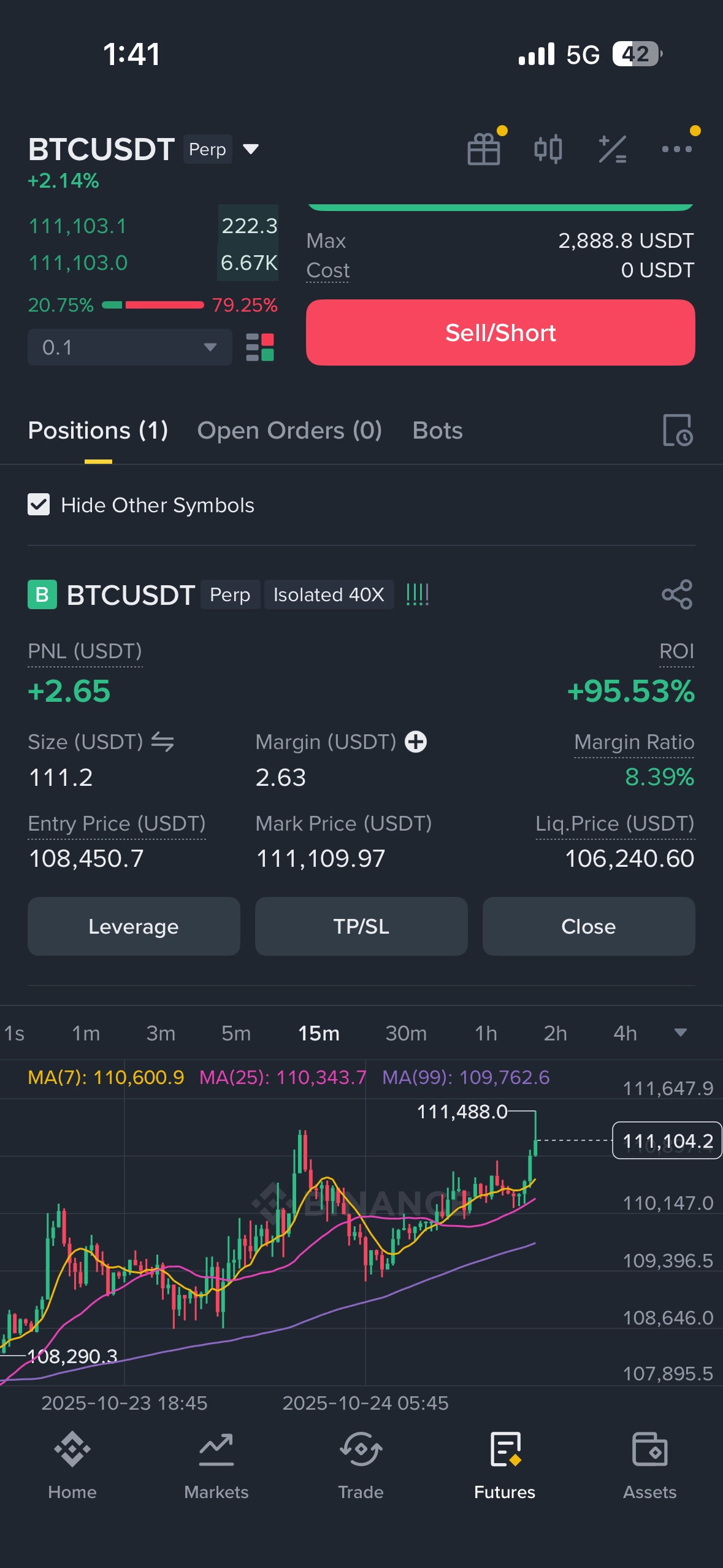The width and height of the screenshot is (723, 1568).
Task: Select the 1h chart interval
Action: (486, 1034)
